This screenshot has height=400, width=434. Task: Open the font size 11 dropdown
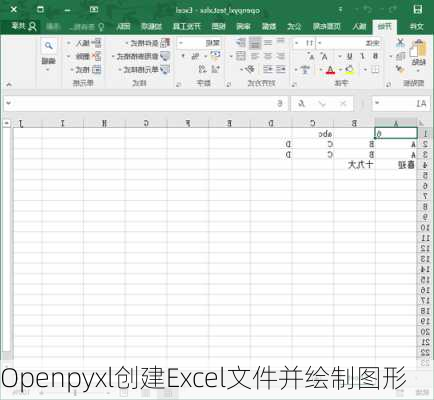(296, 43)
